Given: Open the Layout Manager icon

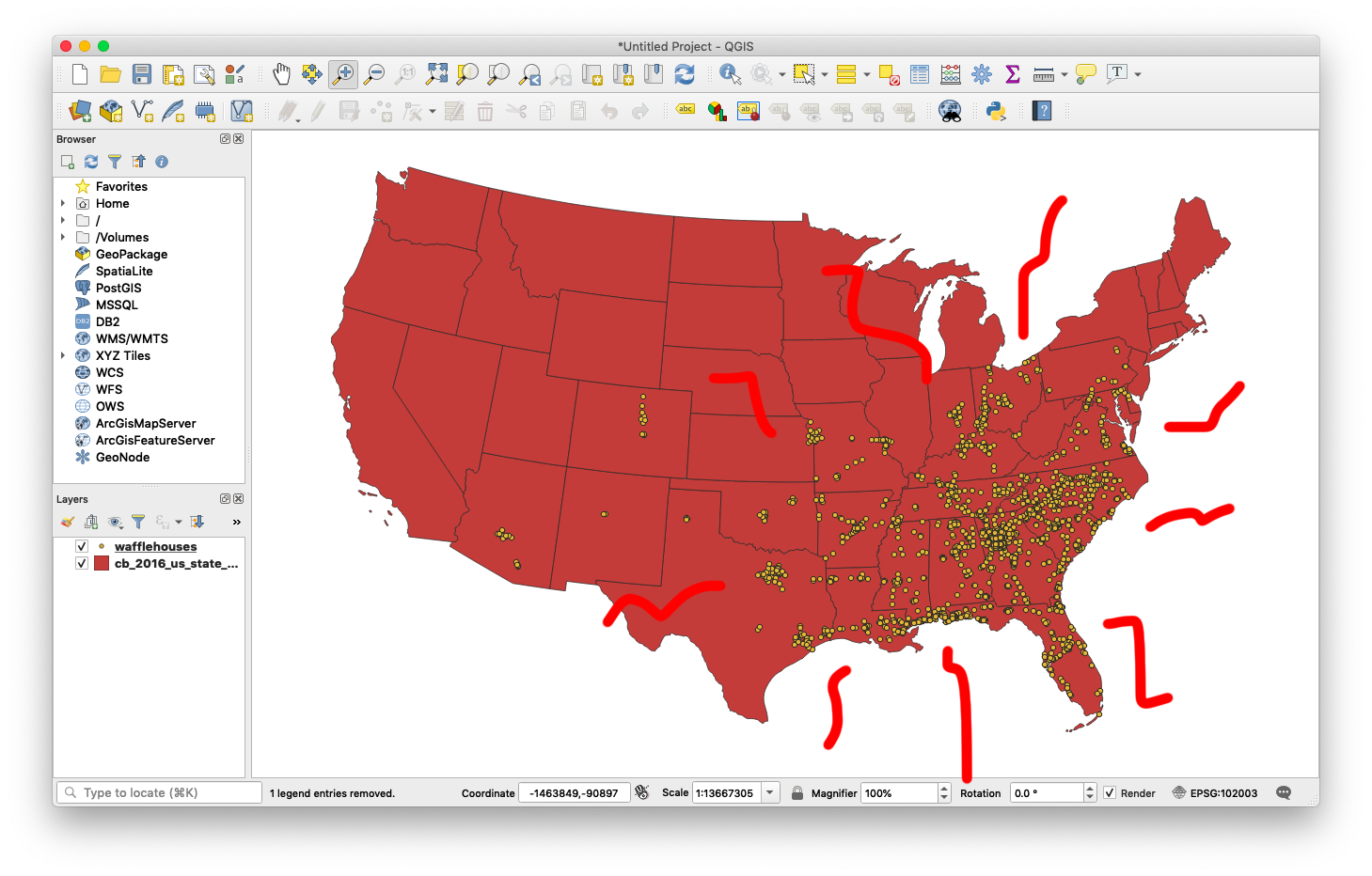Looking at the screenshot, I should 204,74.
